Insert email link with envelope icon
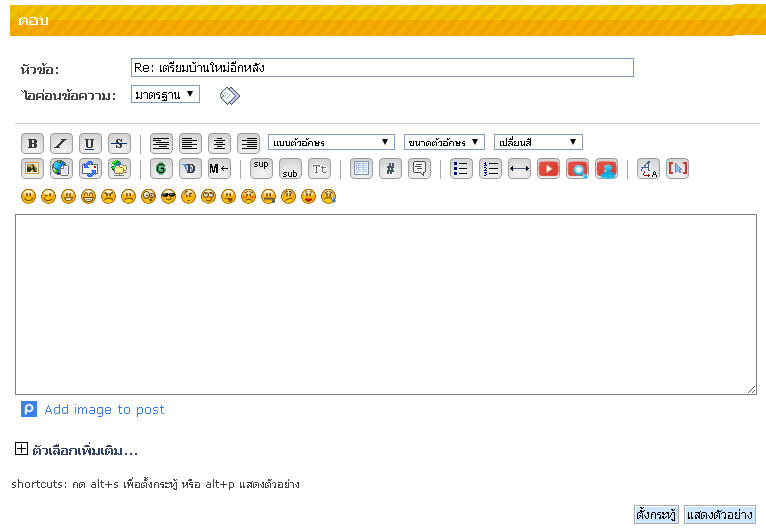 click(x=90, y=169)
